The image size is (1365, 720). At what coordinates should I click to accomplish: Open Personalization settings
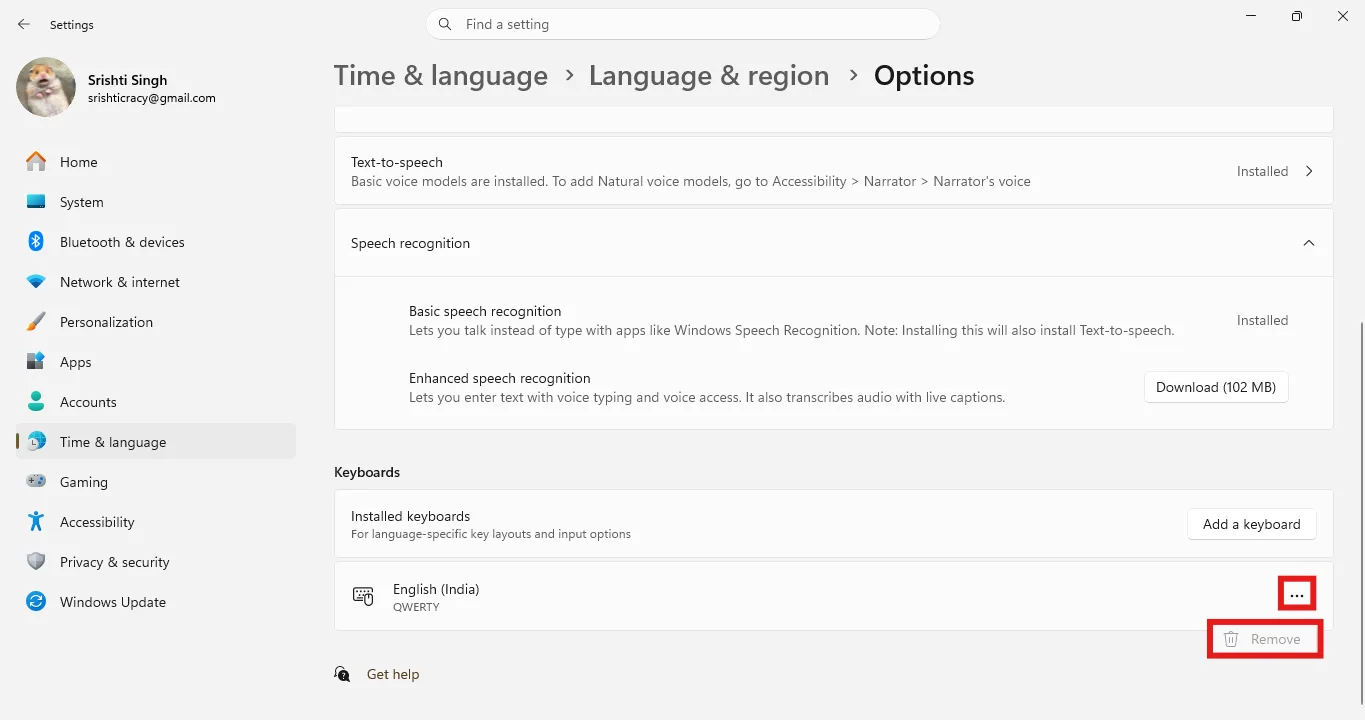tap(156, 322)
